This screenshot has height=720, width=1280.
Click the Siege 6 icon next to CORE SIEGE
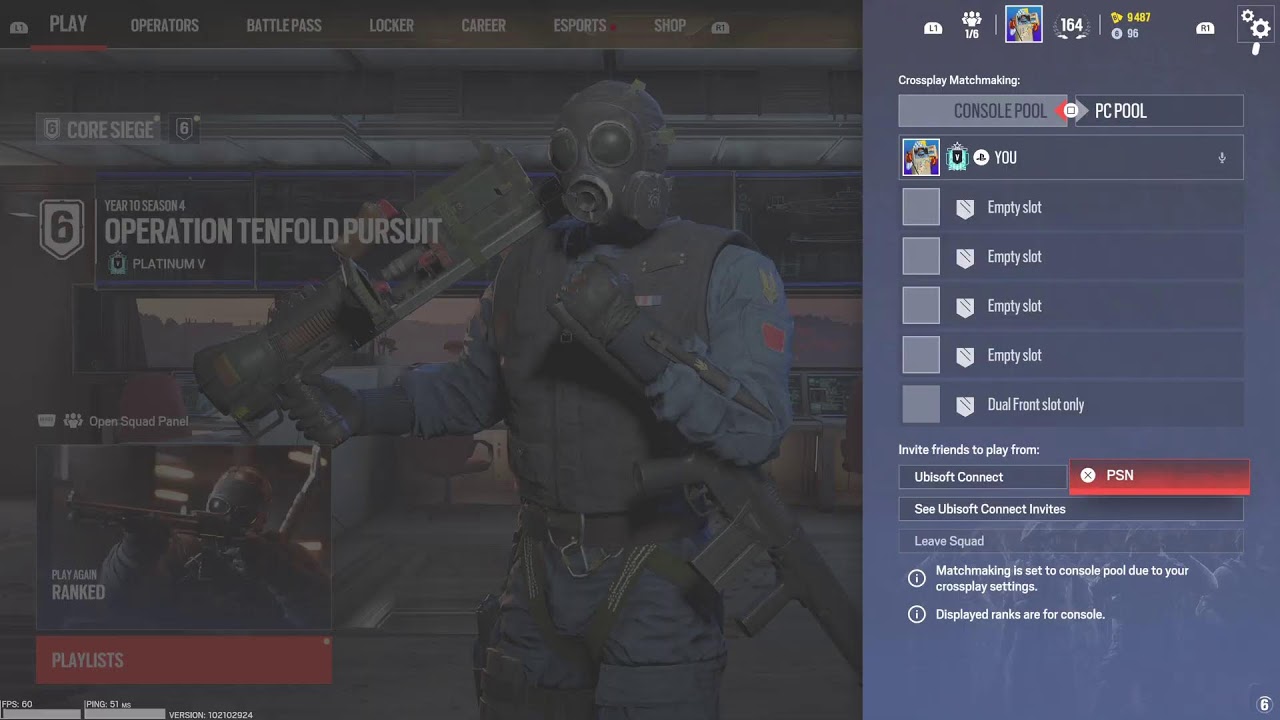point(184,129)
